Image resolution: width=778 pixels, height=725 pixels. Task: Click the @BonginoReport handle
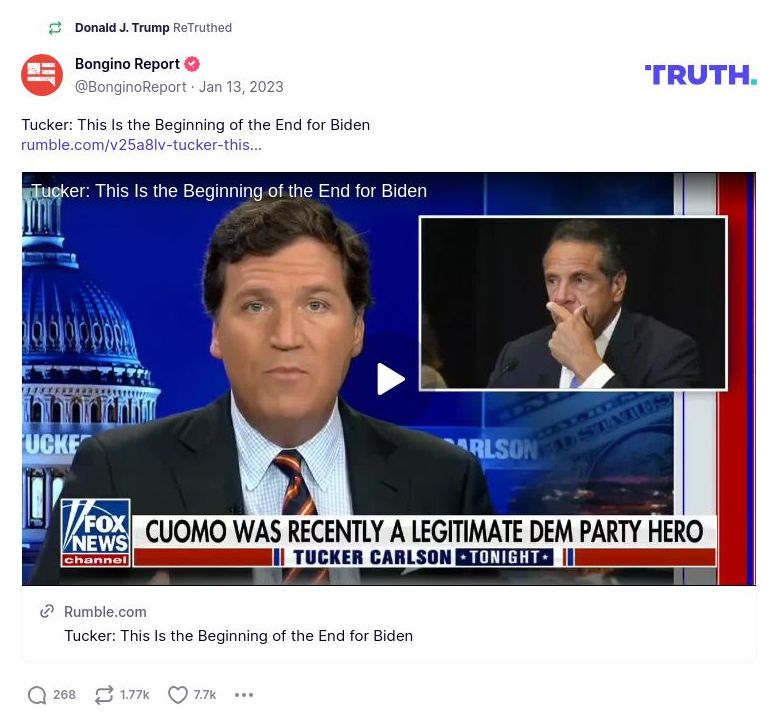[130, 87]
